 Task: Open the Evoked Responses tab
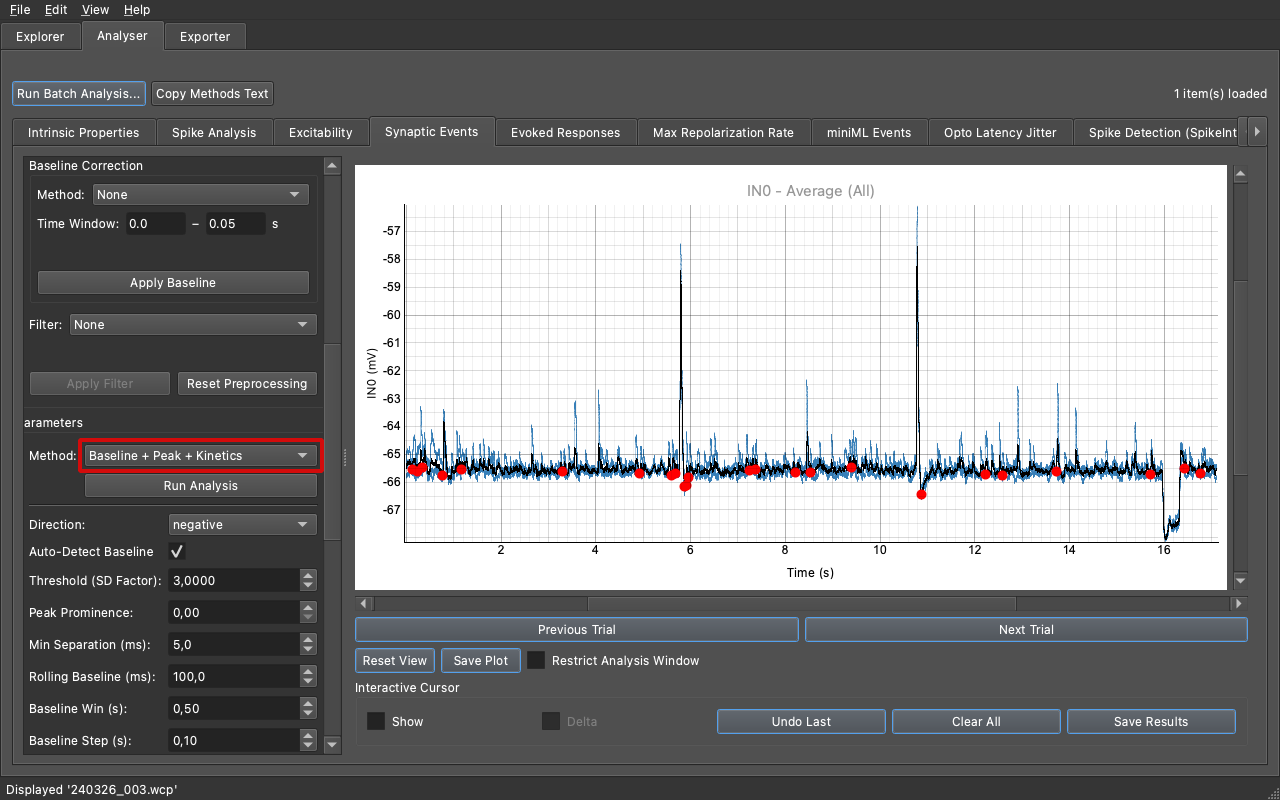click(566, 132)
